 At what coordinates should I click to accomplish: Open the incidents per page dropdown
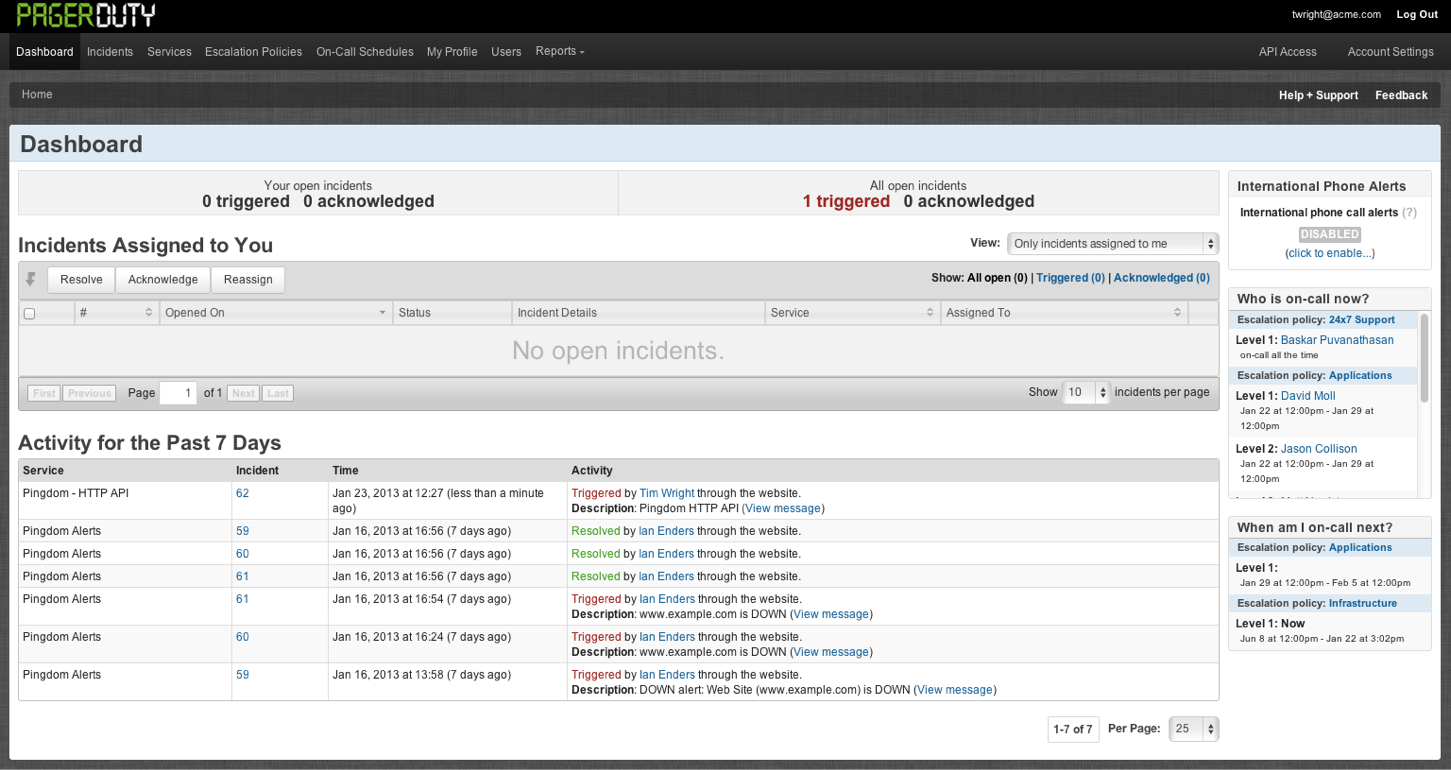(x=1086, y=392)
